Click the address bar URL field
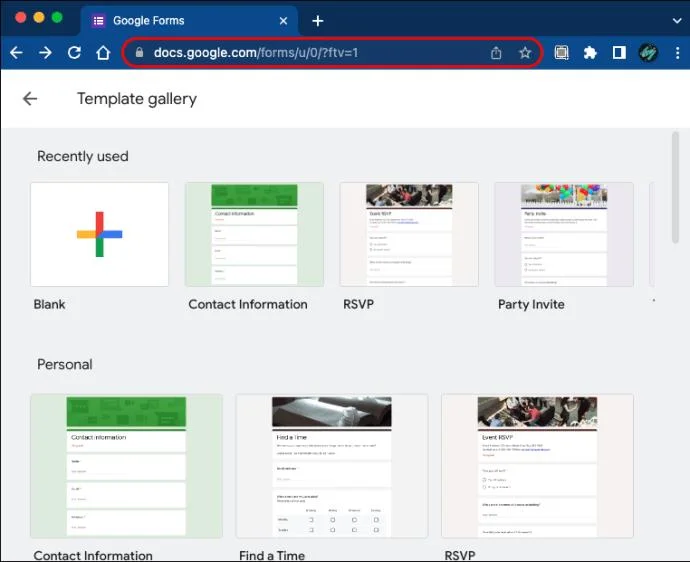The image size is (690, 562). pyautogui.click(x=332, y=53)
